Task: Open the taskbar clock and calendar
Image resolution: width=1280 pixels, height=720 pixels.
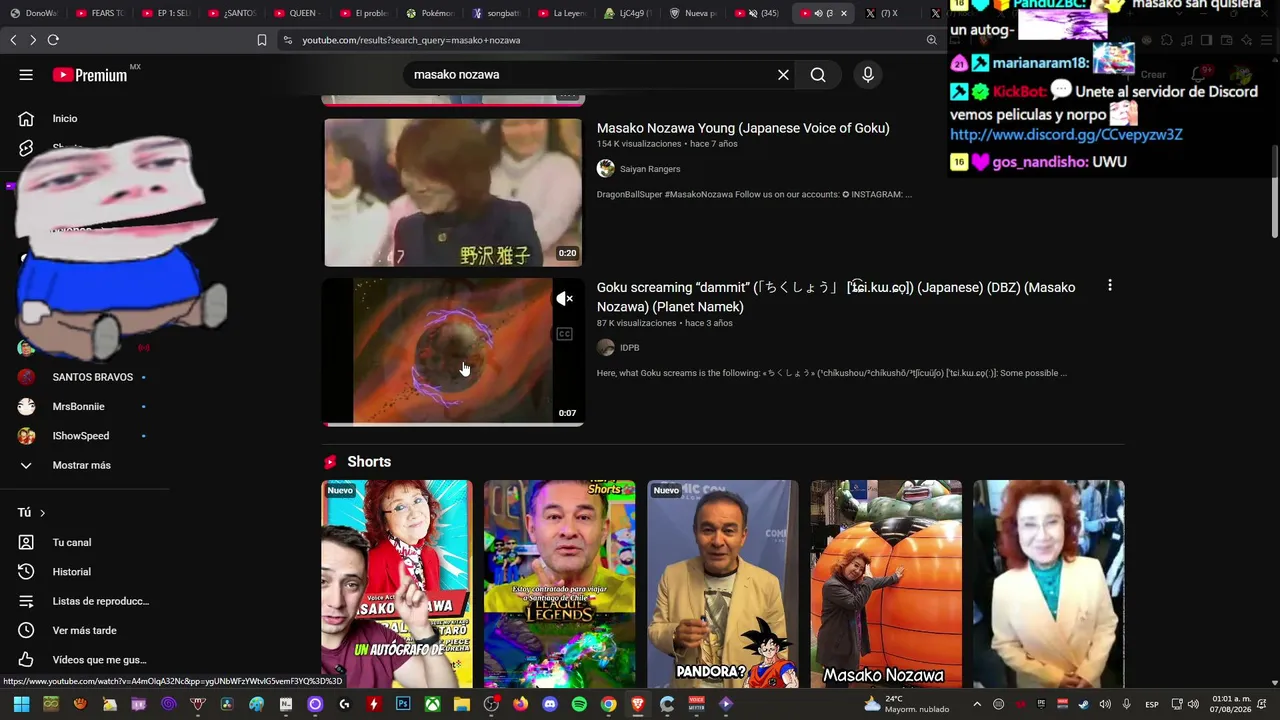Action: point(1231,704)
